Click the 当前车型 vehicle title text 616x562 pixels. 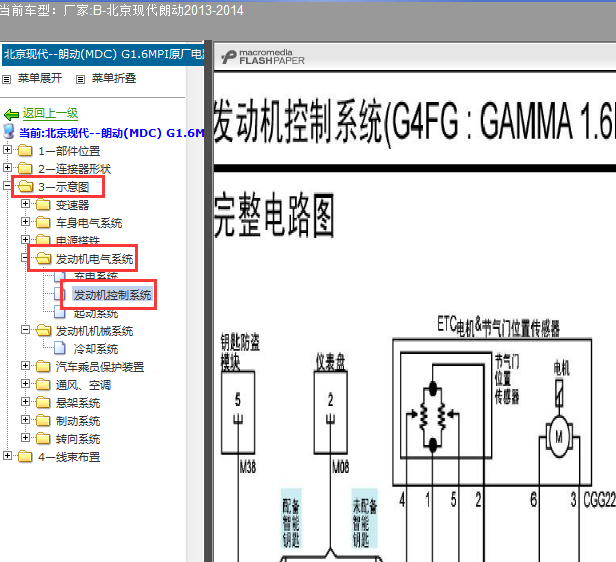point(122,10)
